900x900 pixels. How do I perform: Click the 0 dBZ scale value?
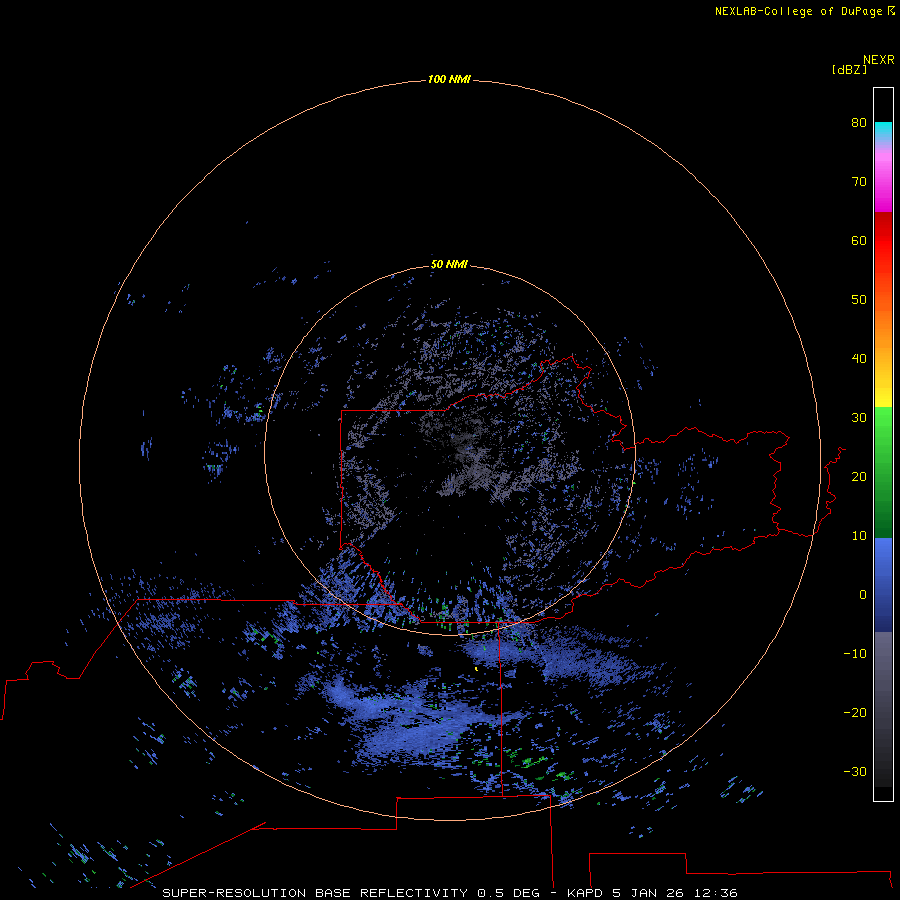[x=863, y=595]
